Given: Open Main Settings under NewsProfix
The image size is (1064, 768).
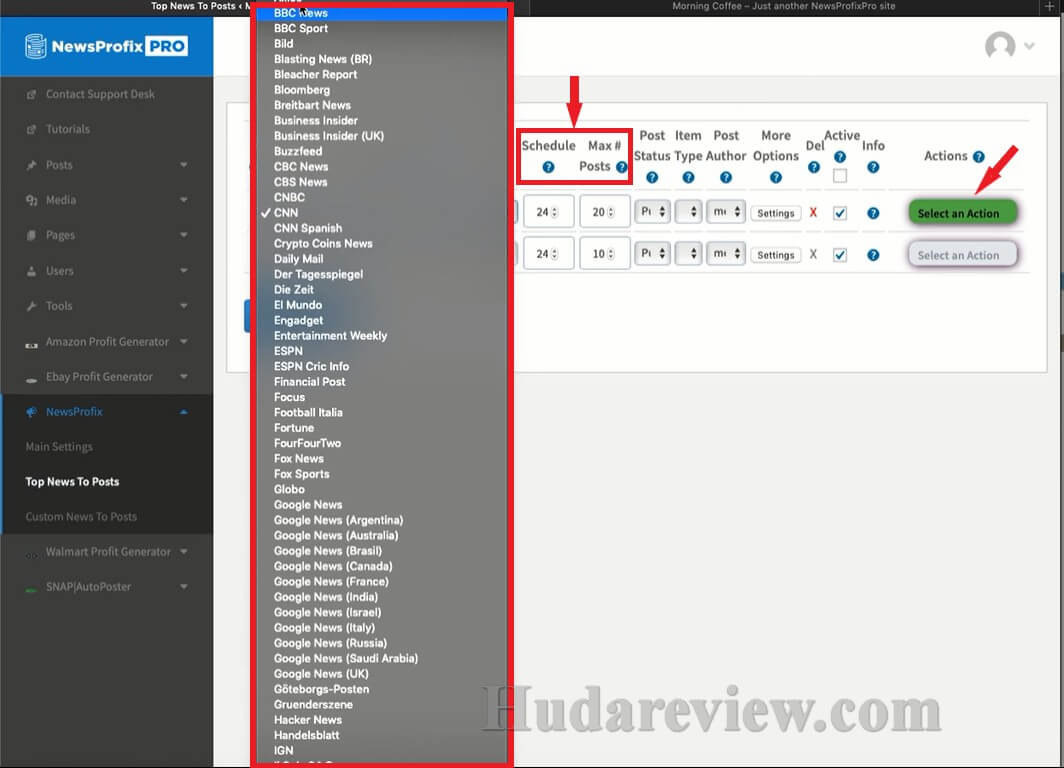Looking at the screenshot, I should (x=59, y=446).
